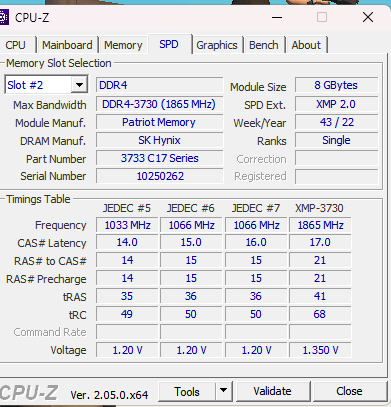Click the RAS# Precharge row label

click(x=46, y=279)
